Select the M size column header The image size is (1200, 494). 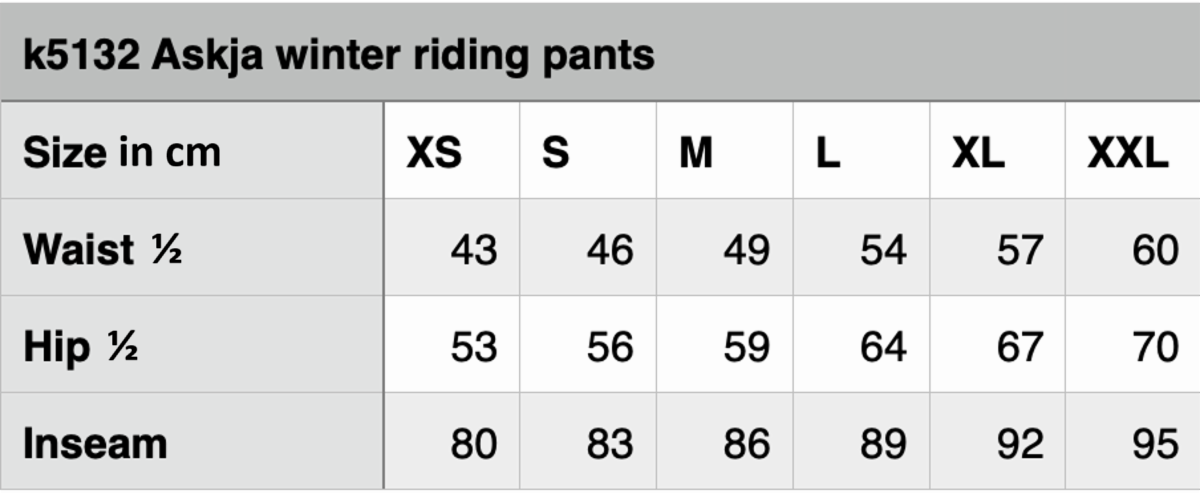pyautogui.click(x=696, y=154)
